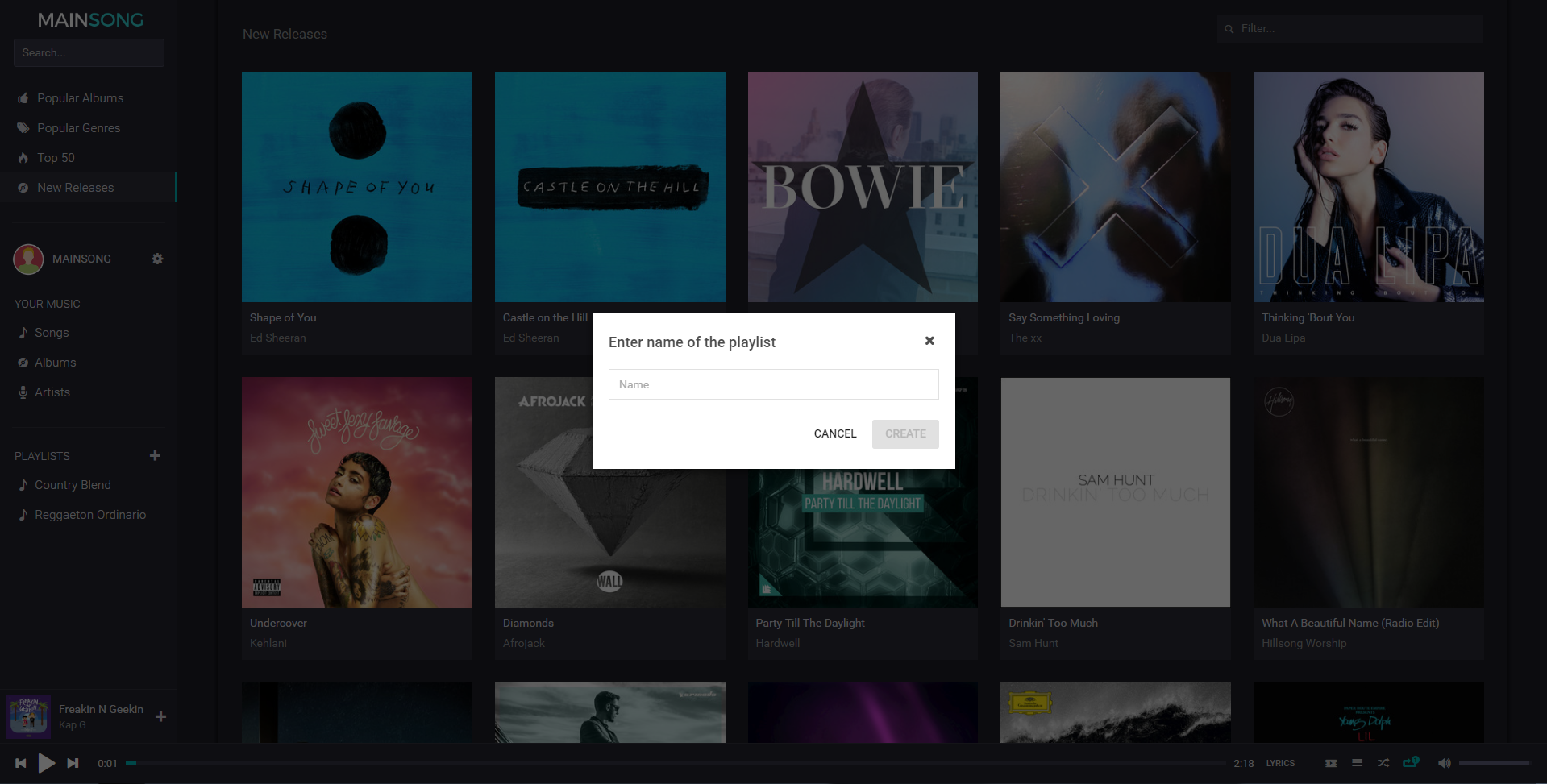This screenshot has height=784, width=1547.
Task: Open the play queue list icon
Action: pos(1357,763)
